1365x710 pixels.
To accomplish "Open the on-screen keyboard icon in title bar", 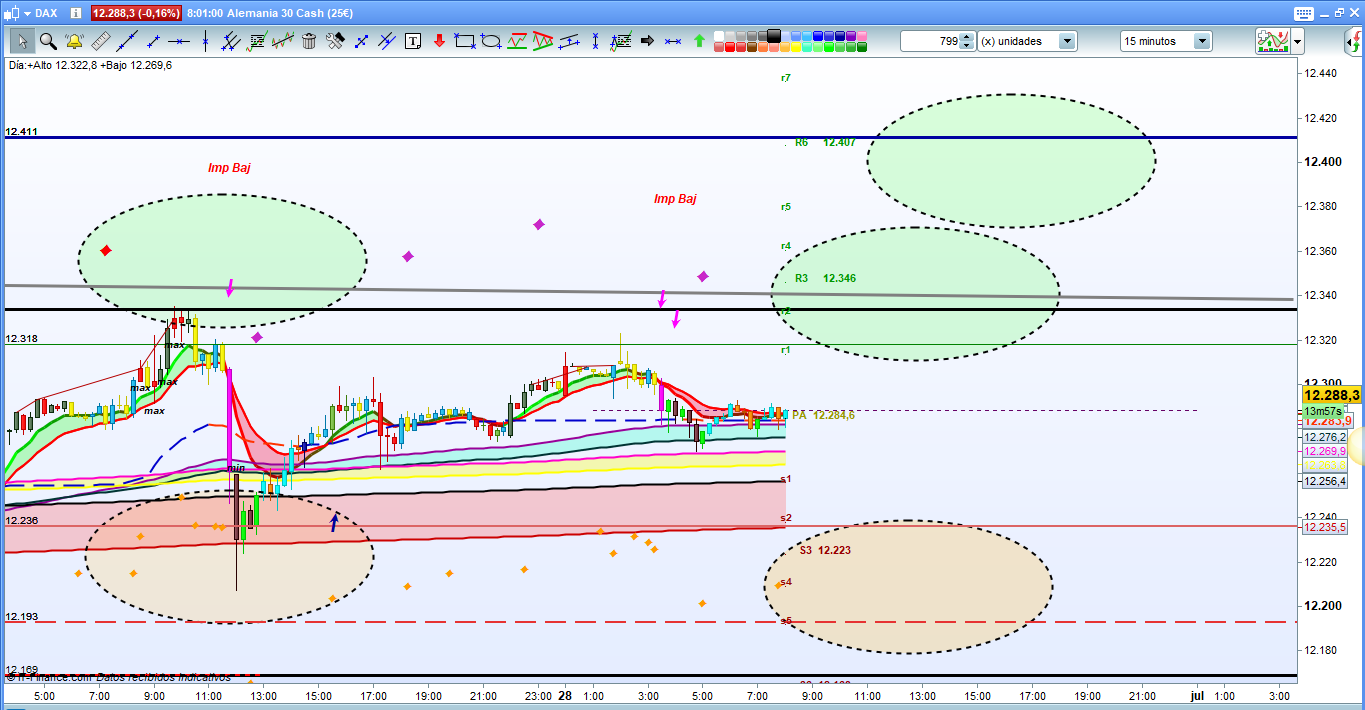I will click(1302, 13).
